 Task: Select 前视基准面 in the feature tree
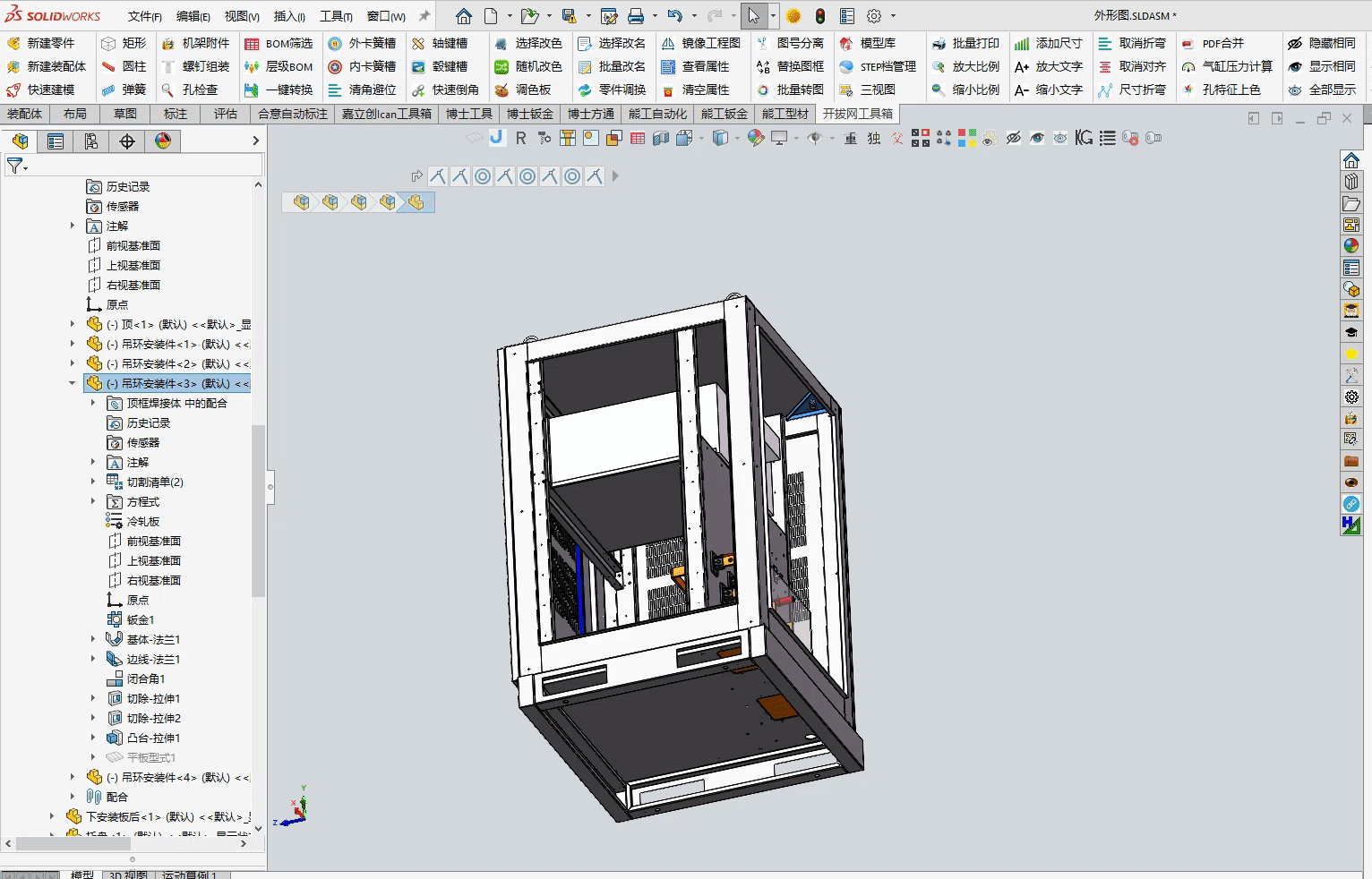133,245
